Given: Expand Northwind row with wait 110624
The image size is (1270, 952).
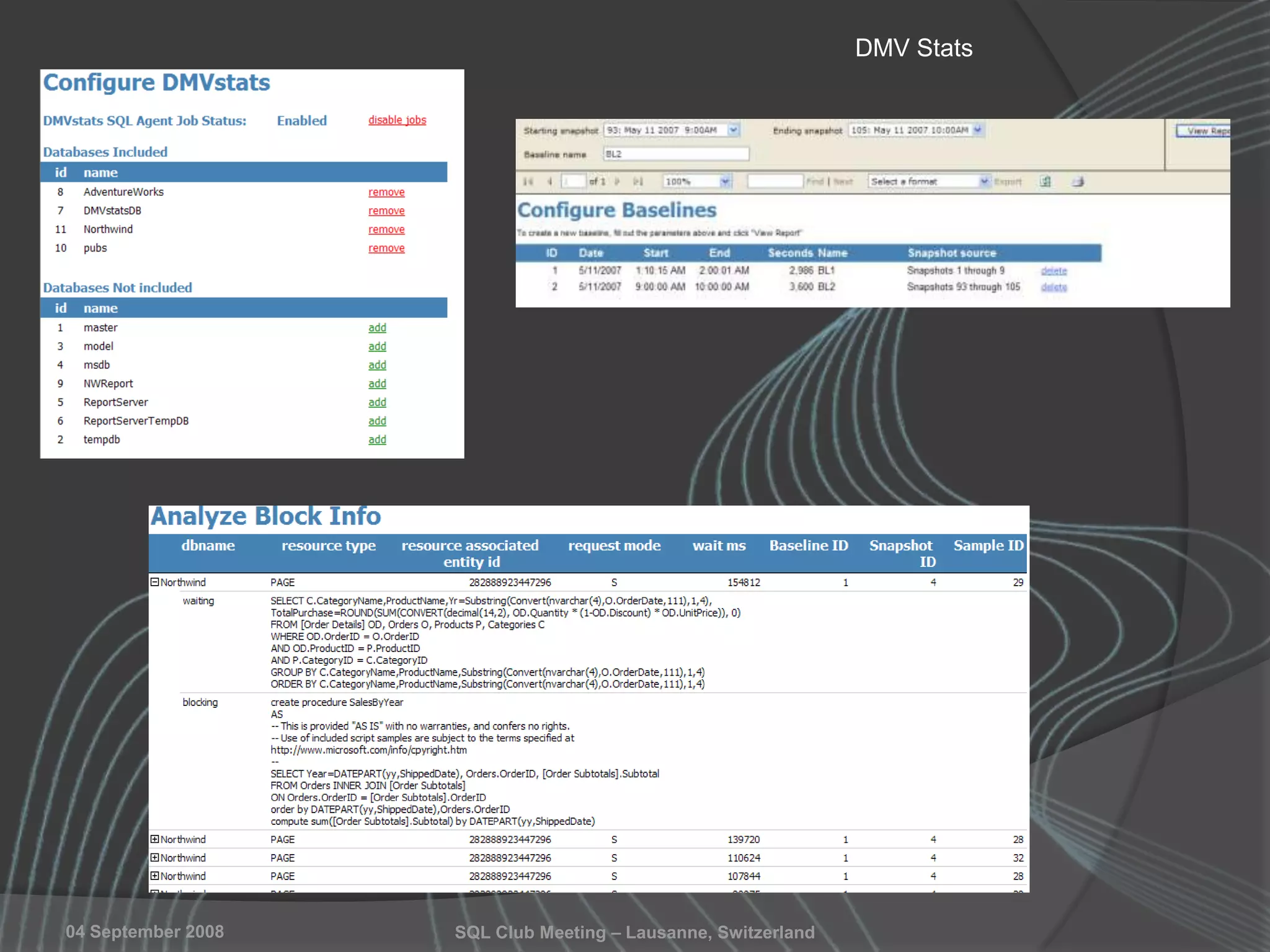Looking at the screenshot, I should [x=154, y=858].
